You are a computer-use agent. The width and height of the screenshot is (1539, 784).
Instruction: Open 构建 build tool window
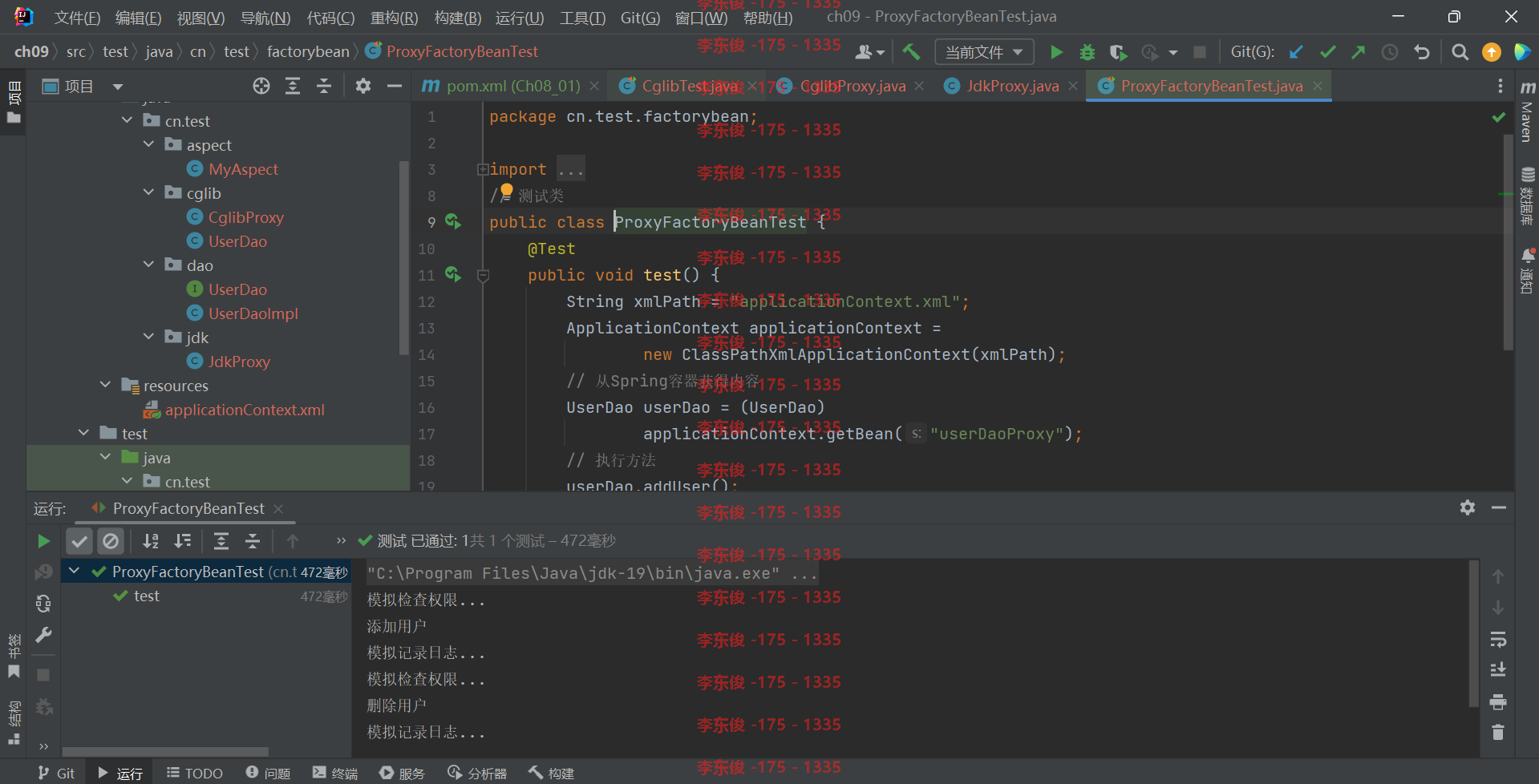[x=551, y=773]
